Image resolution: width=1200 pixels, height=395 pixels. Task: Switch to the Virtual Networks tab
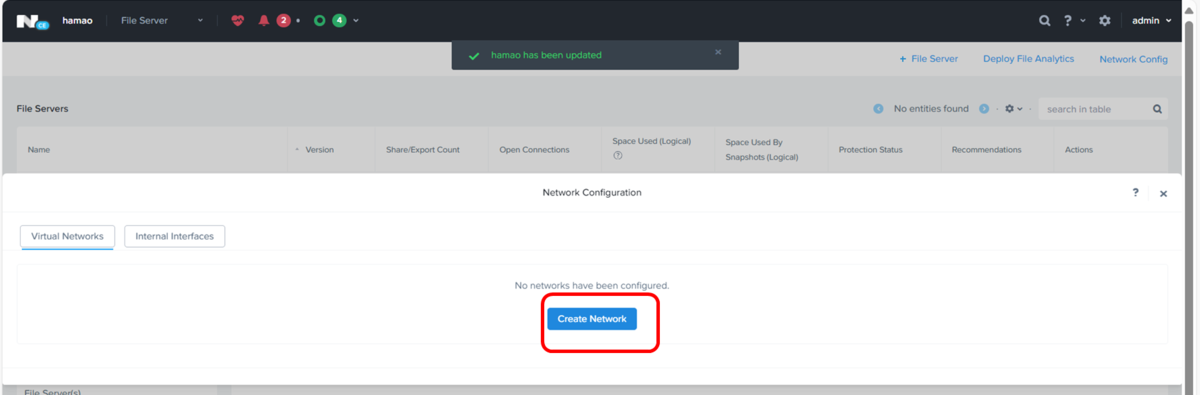(x=68, y=236)
